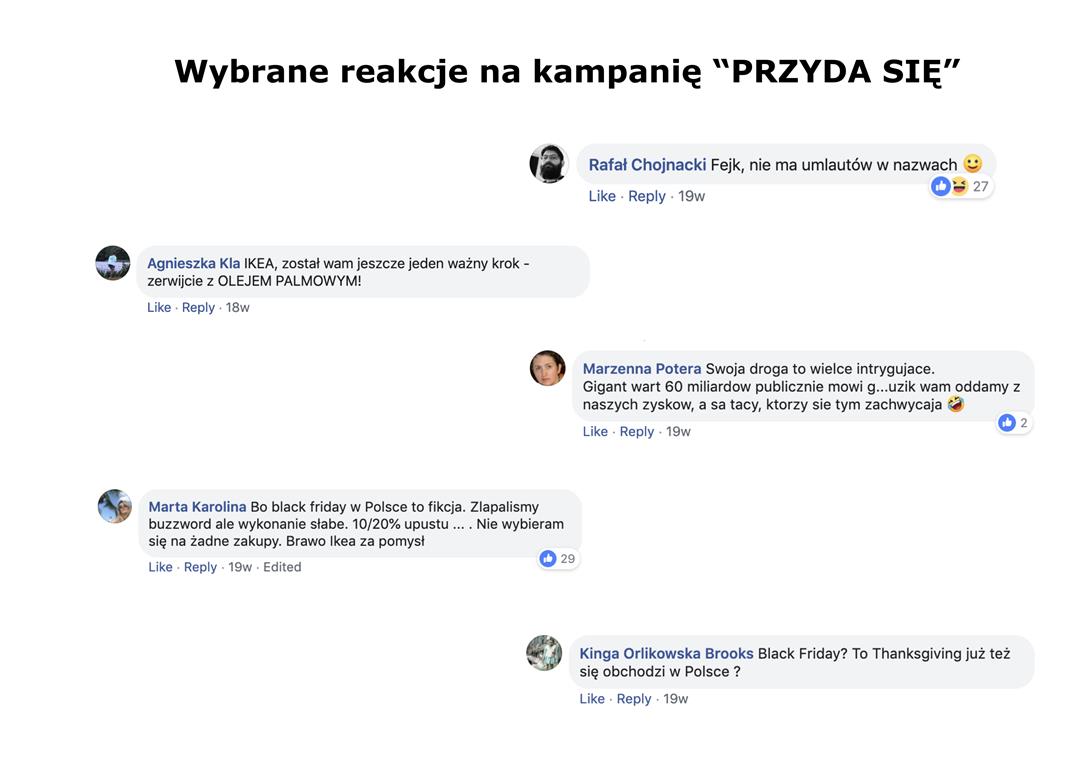This screenshot has width=1086, height=768.
Task: Like Kinga Orlikowska Brooks' comment
Action: [592, 699]
